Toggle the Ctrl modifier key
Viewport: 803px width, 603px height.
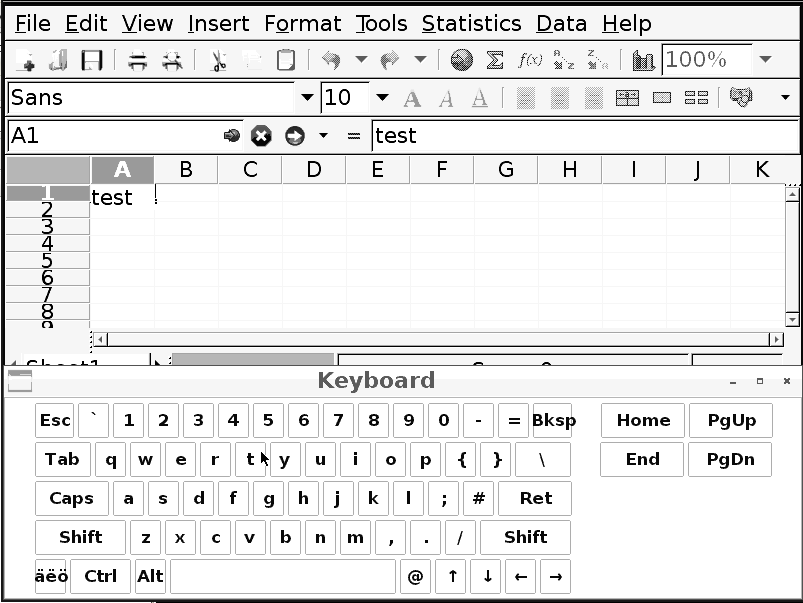pos(100,576)
